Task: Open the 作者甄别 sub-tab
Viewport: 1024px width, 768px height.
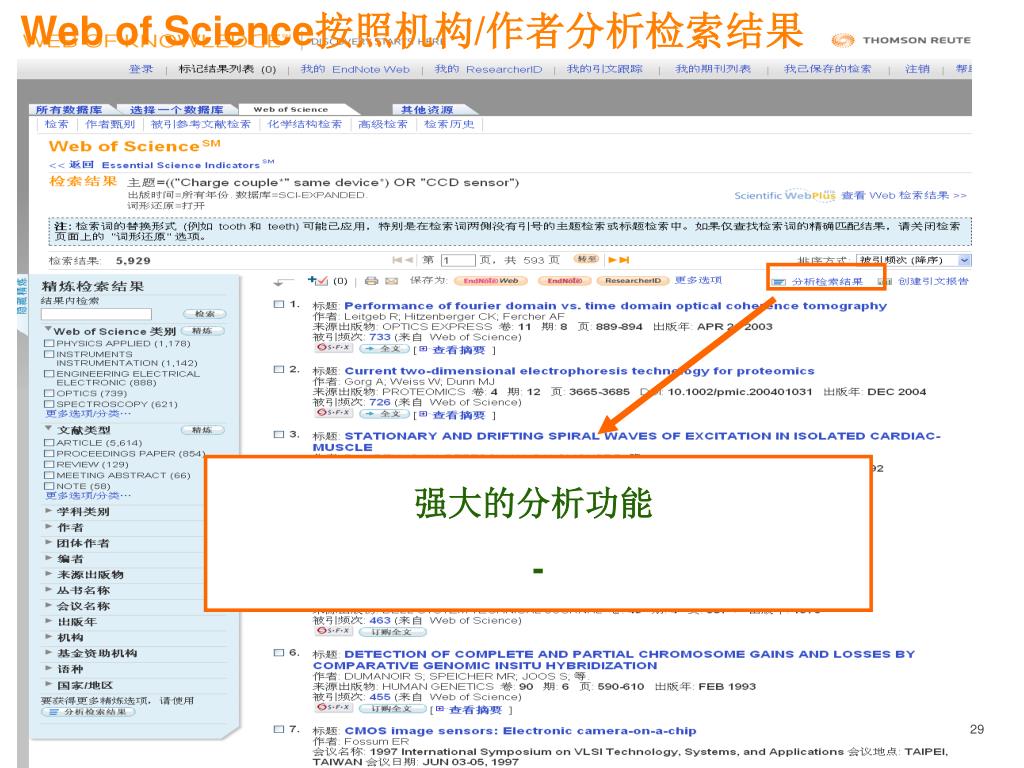Action: pos(110,124)
